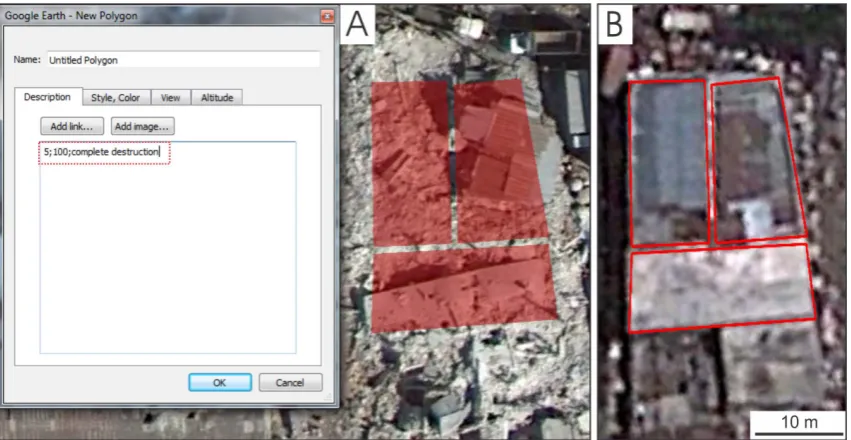Open the Style, Color tab
851x440 pixels.
point(116,98)
